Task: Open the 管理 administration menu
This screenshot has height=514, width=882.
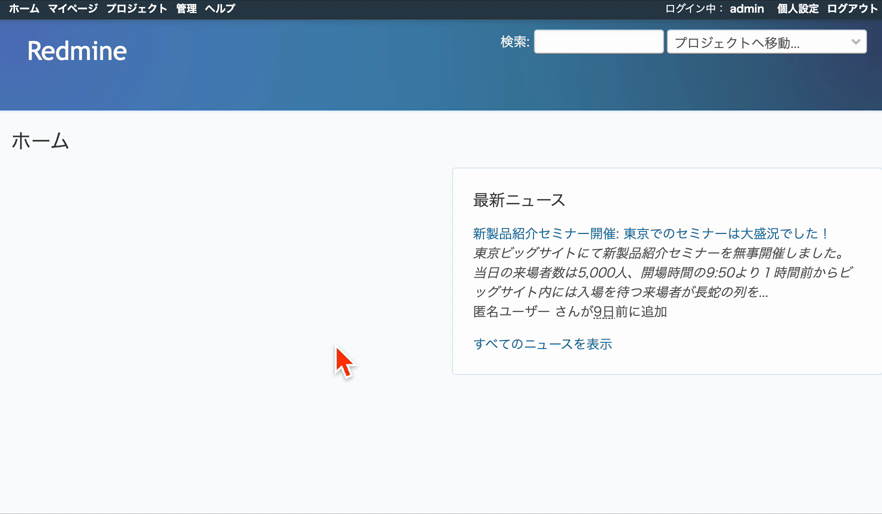Action: (186, 9)
